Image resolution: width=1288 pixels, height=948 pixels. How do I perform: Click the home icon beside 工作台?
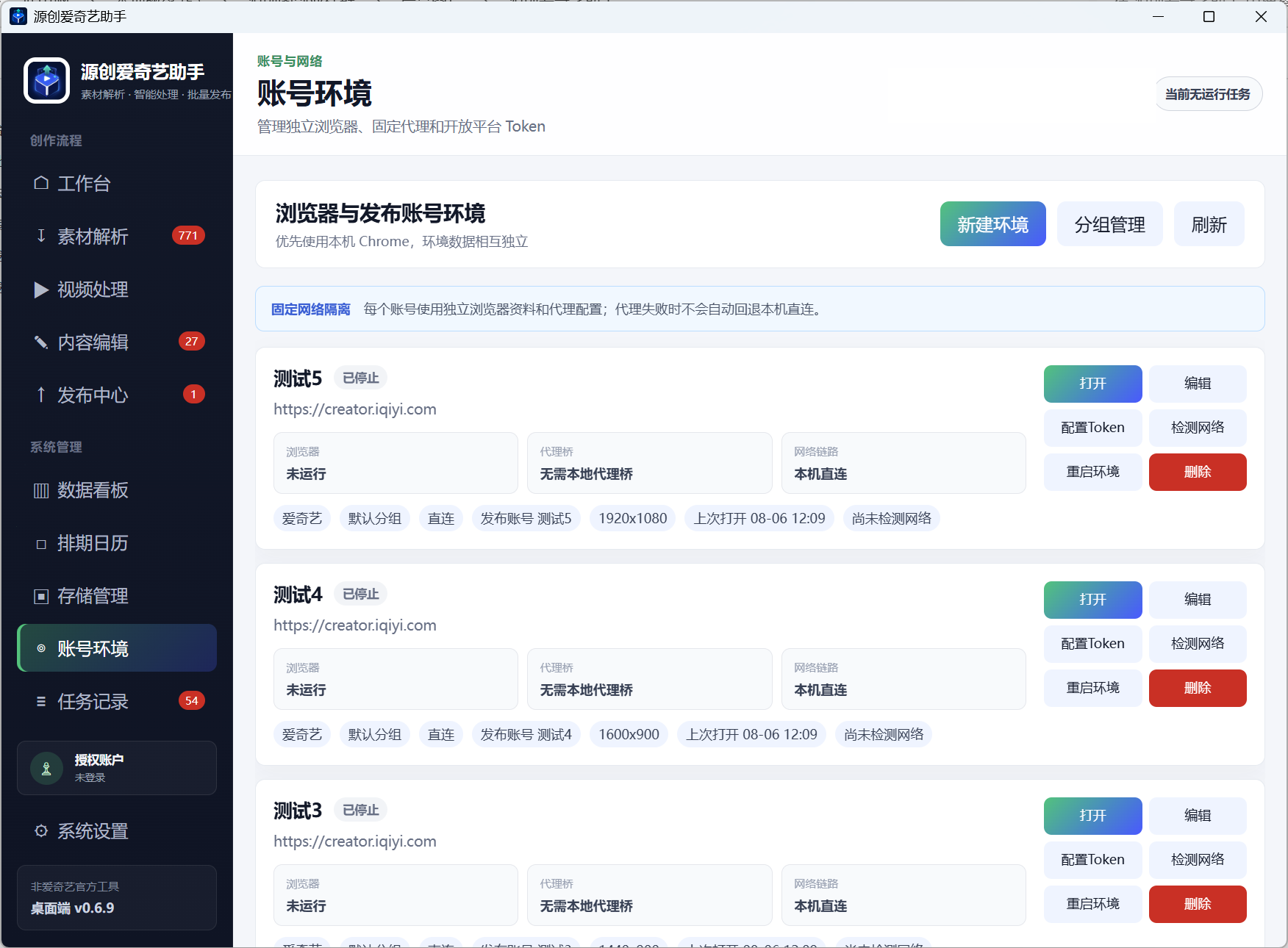point(41,183)
